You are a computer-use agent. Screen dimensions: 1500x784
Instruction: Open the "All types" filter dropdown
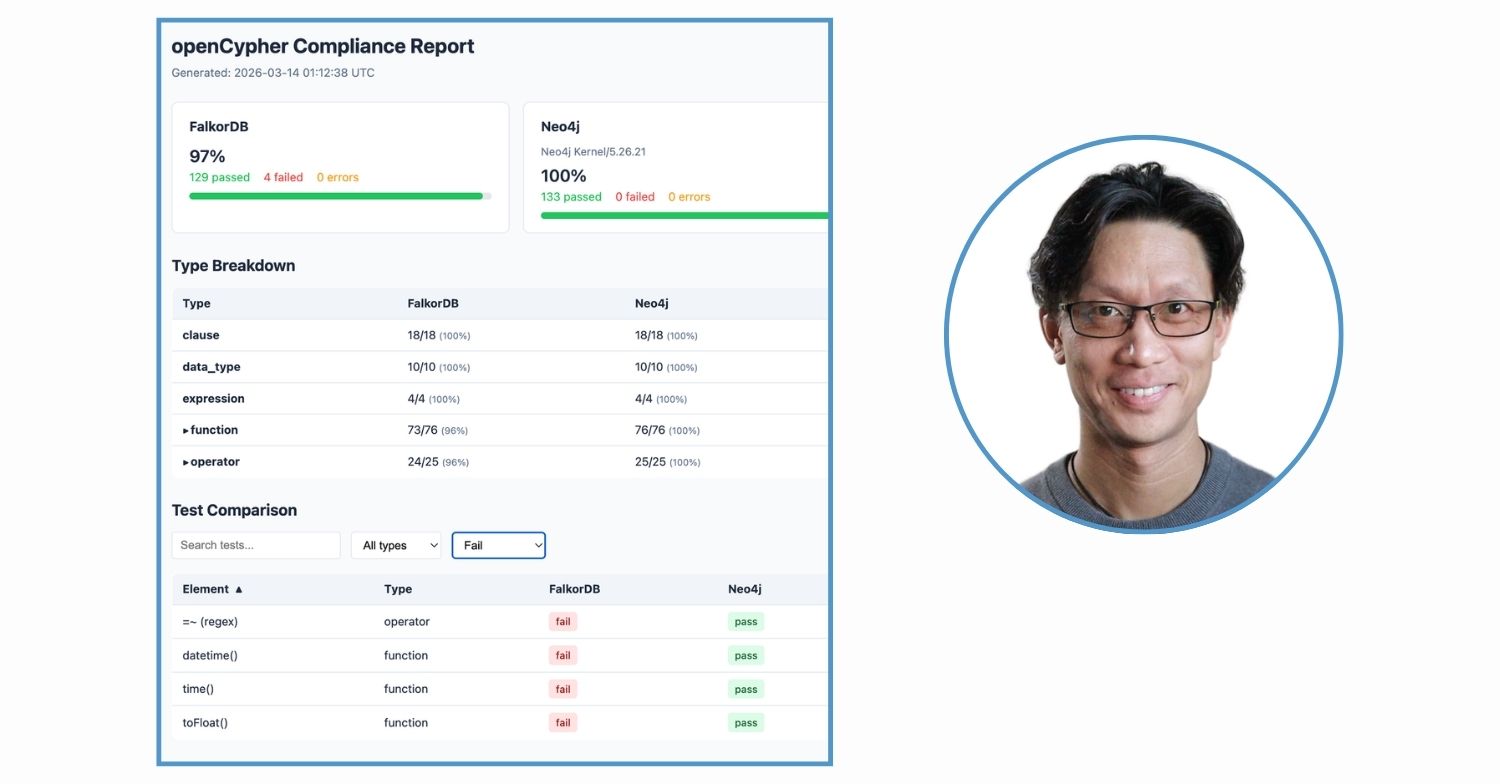[x=395, y=545]
